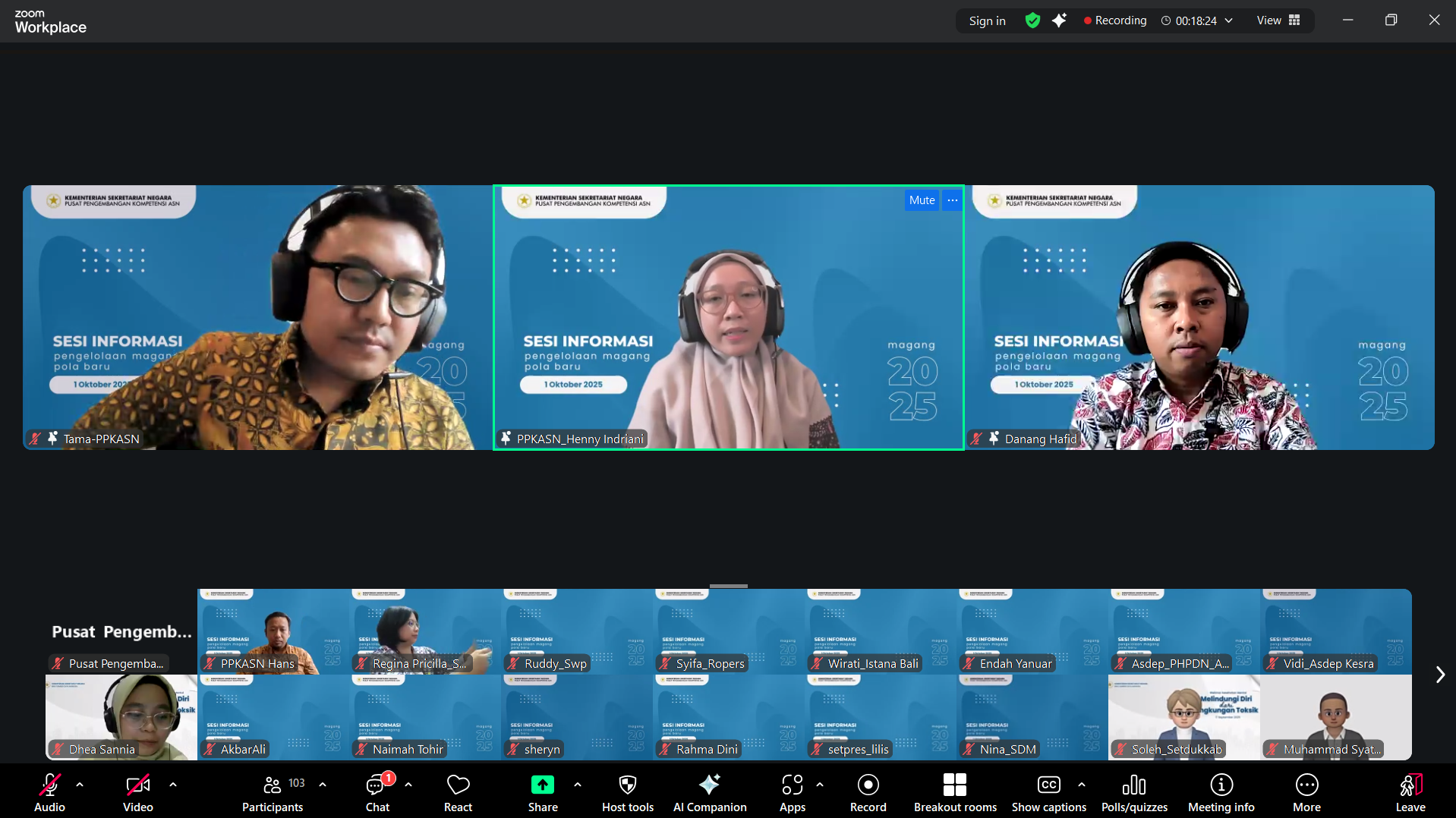Open the More menu in toolbar
This screenshot has width=1456, height=818.
1306,792
